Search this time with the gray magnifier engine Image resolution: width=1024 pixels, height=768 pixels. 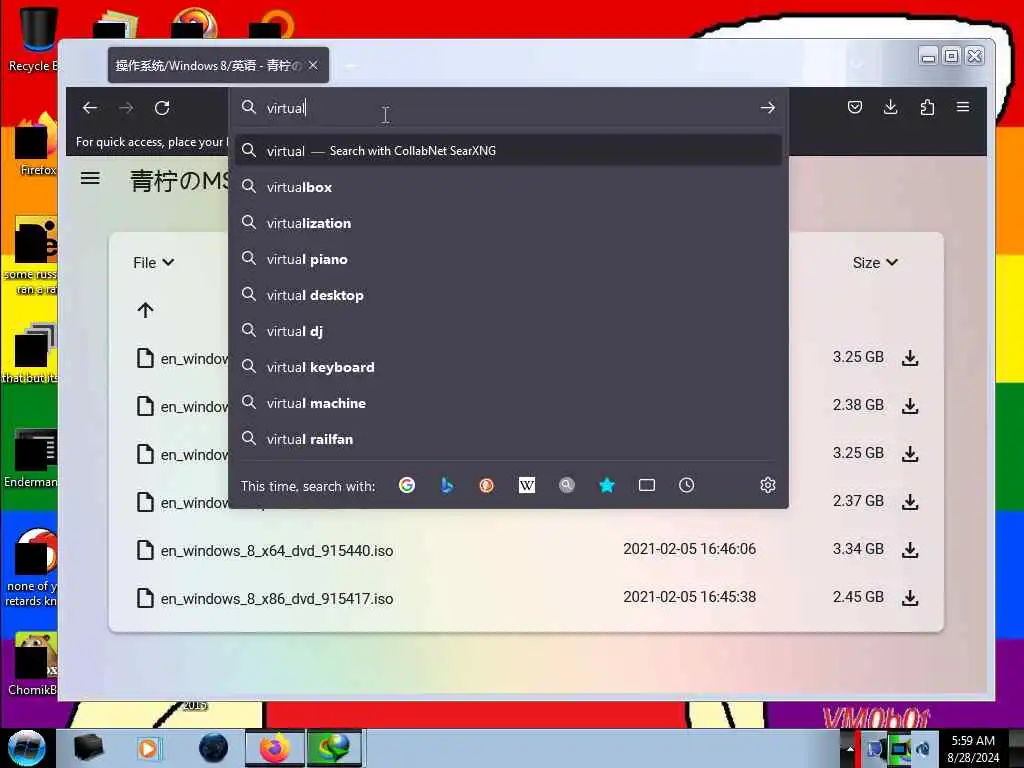[567, 485]
